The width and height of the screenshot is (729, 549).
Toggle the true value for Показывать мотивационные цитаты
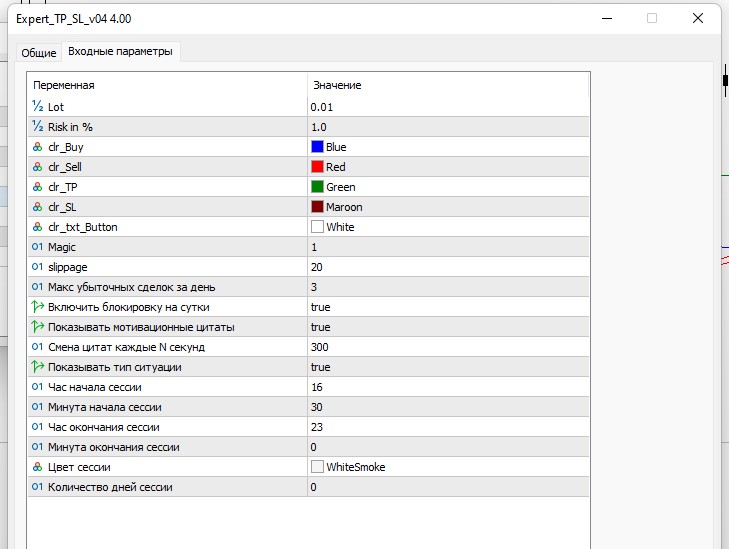pos(320,327)
